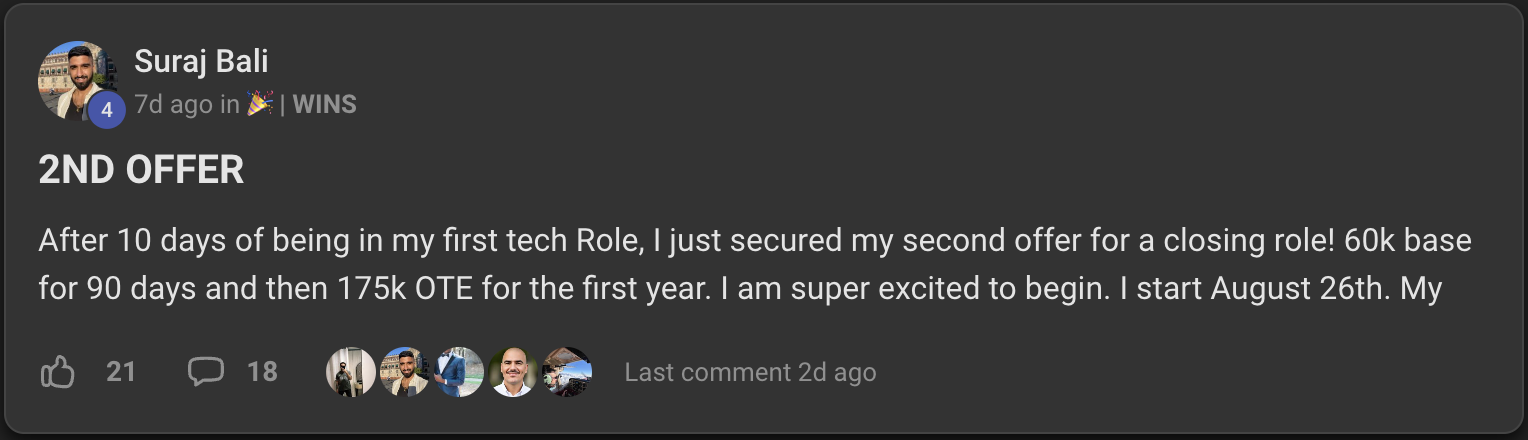Click the blue suit commenter avatar
This screenshot has height=440, width=1528.
(459, 373)
